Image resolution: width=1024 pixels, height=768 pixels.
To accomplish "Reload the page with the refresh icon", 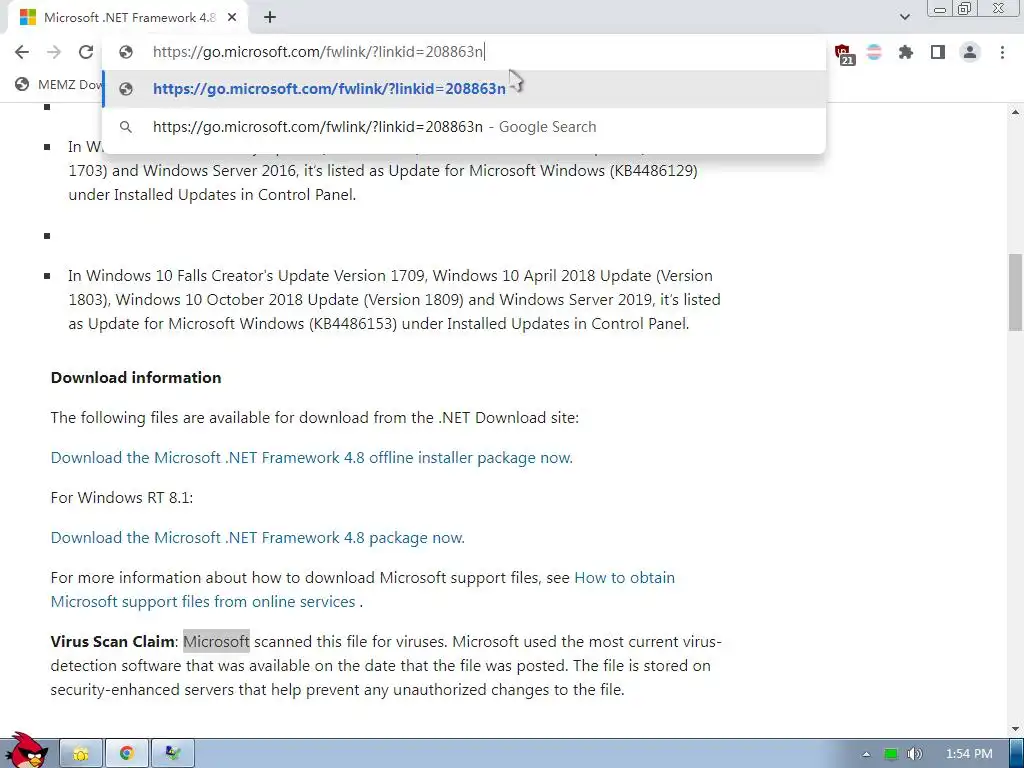I will tap(86, 52).
